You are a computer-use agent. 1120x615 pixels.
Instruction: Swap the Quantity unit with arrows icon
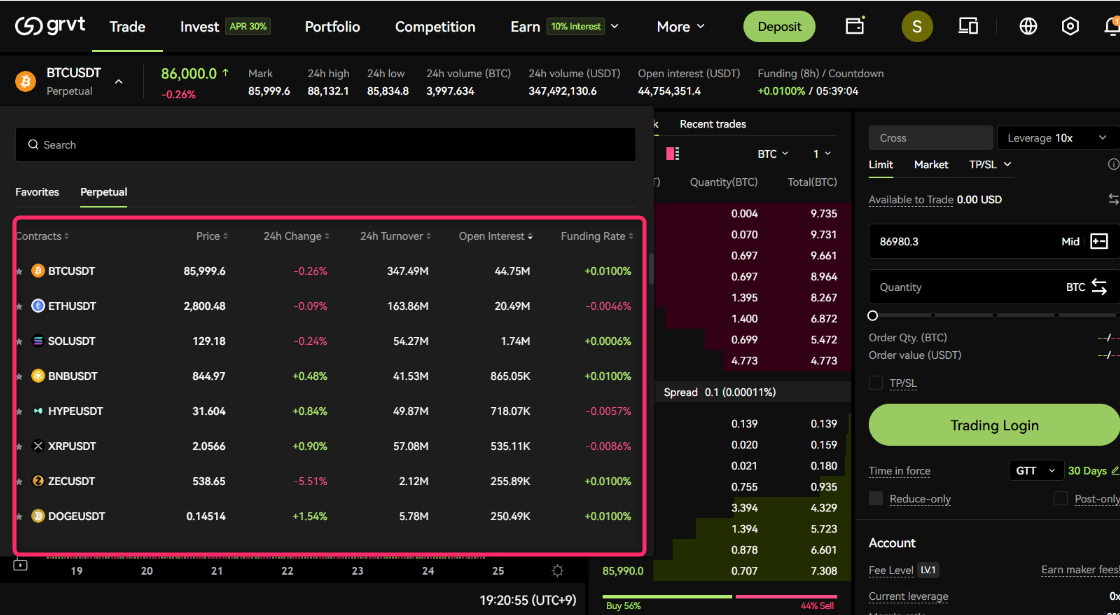click(1099, 287)
